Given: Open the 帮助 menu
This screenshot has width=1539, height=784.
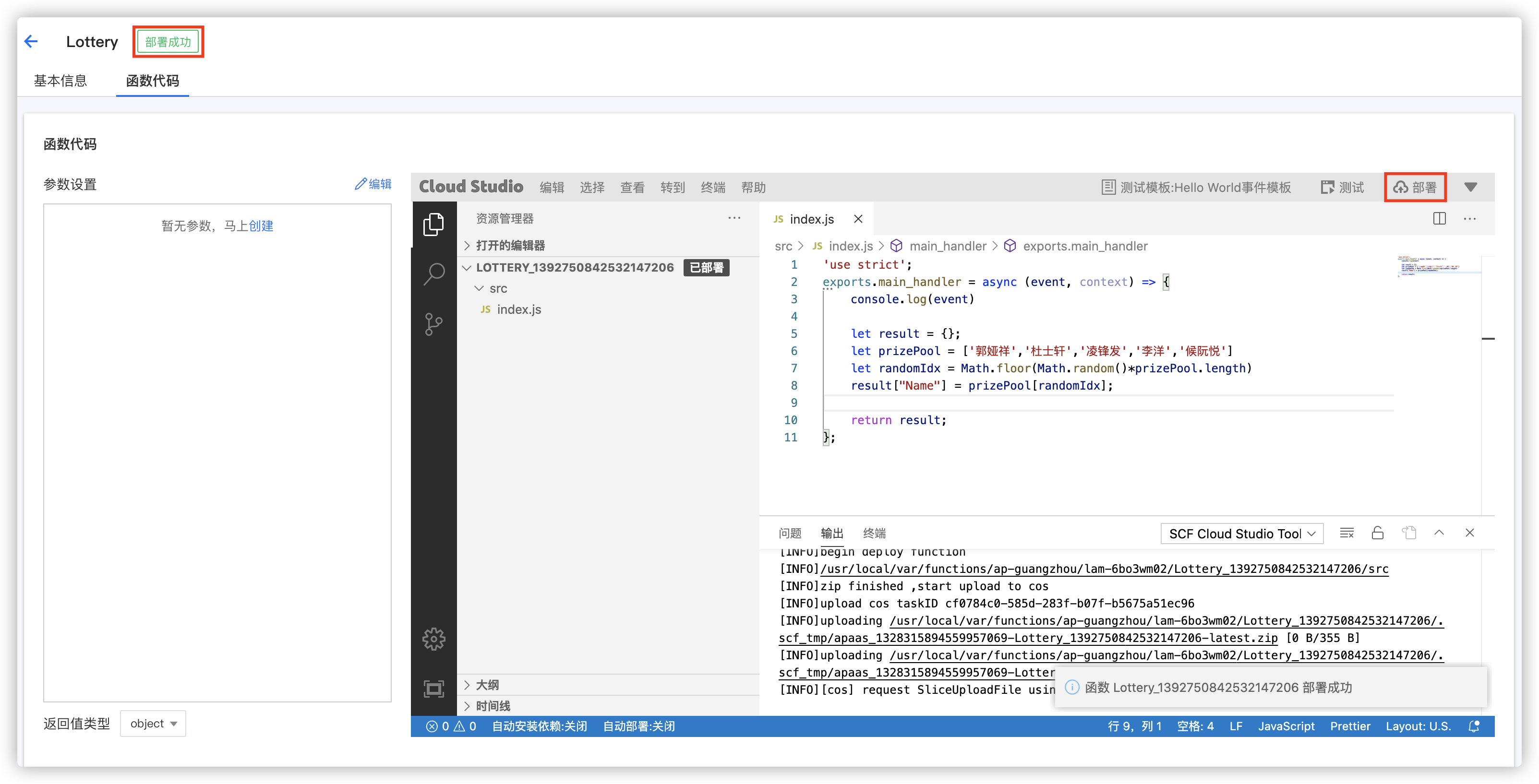Looking at the screenshot, I should tap(753, 188).
